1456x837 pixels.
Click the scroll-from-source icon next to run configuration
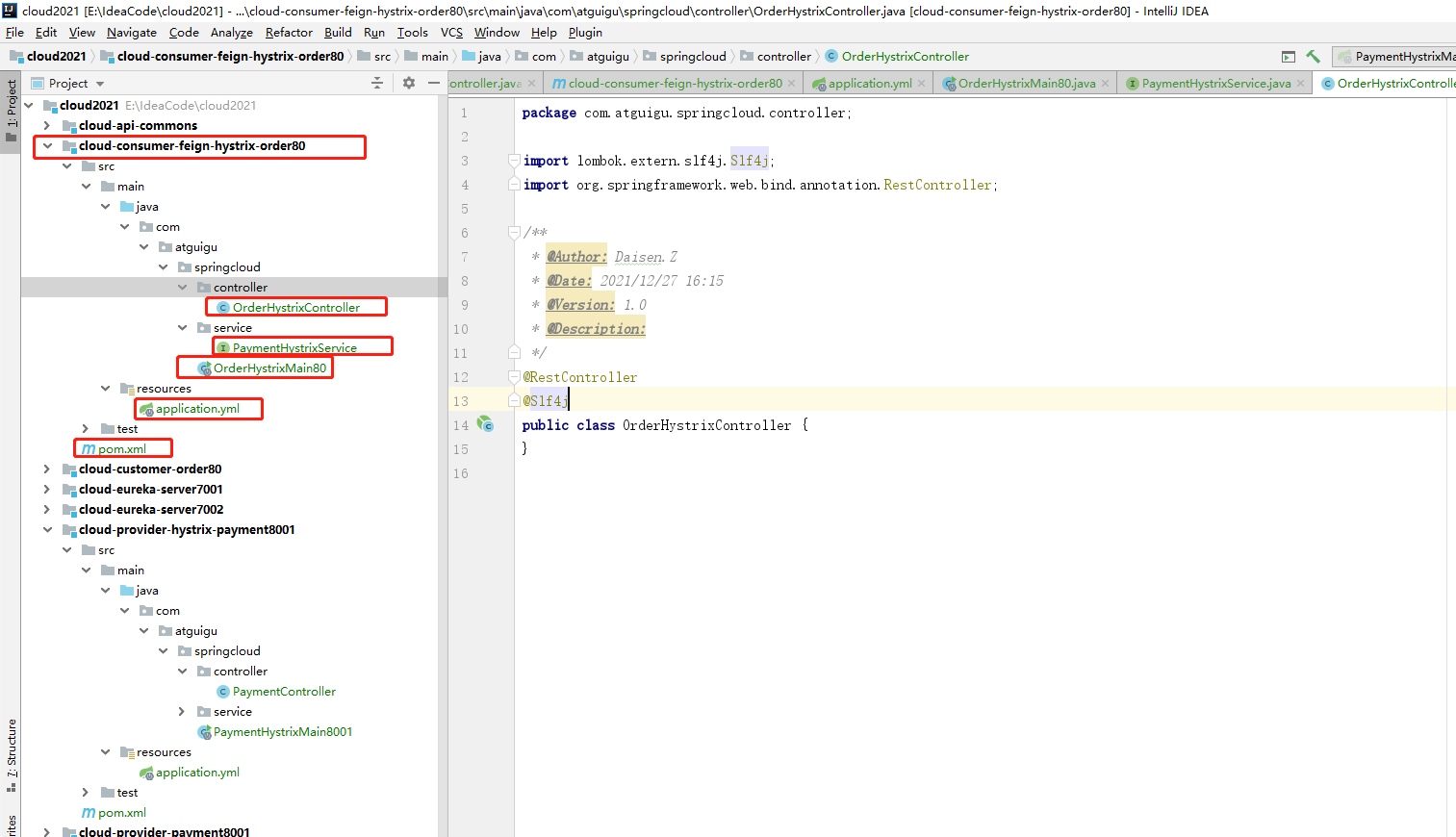[1289, 57]
